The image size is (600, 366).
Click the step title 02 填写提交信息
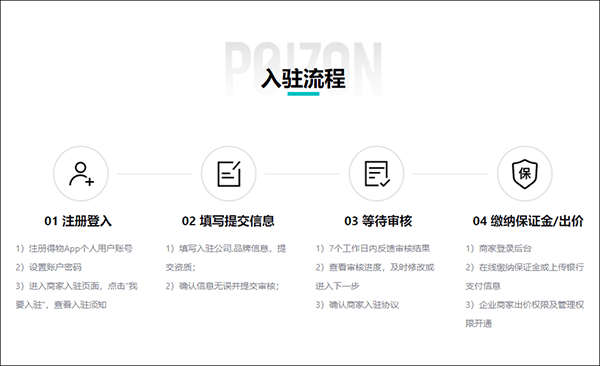(228, 221)
